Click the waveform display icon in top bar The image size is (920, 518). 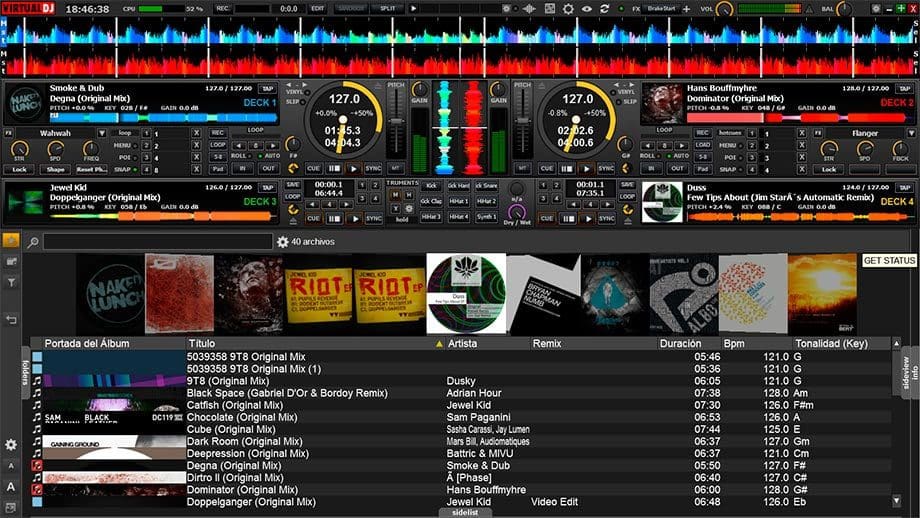529,9
